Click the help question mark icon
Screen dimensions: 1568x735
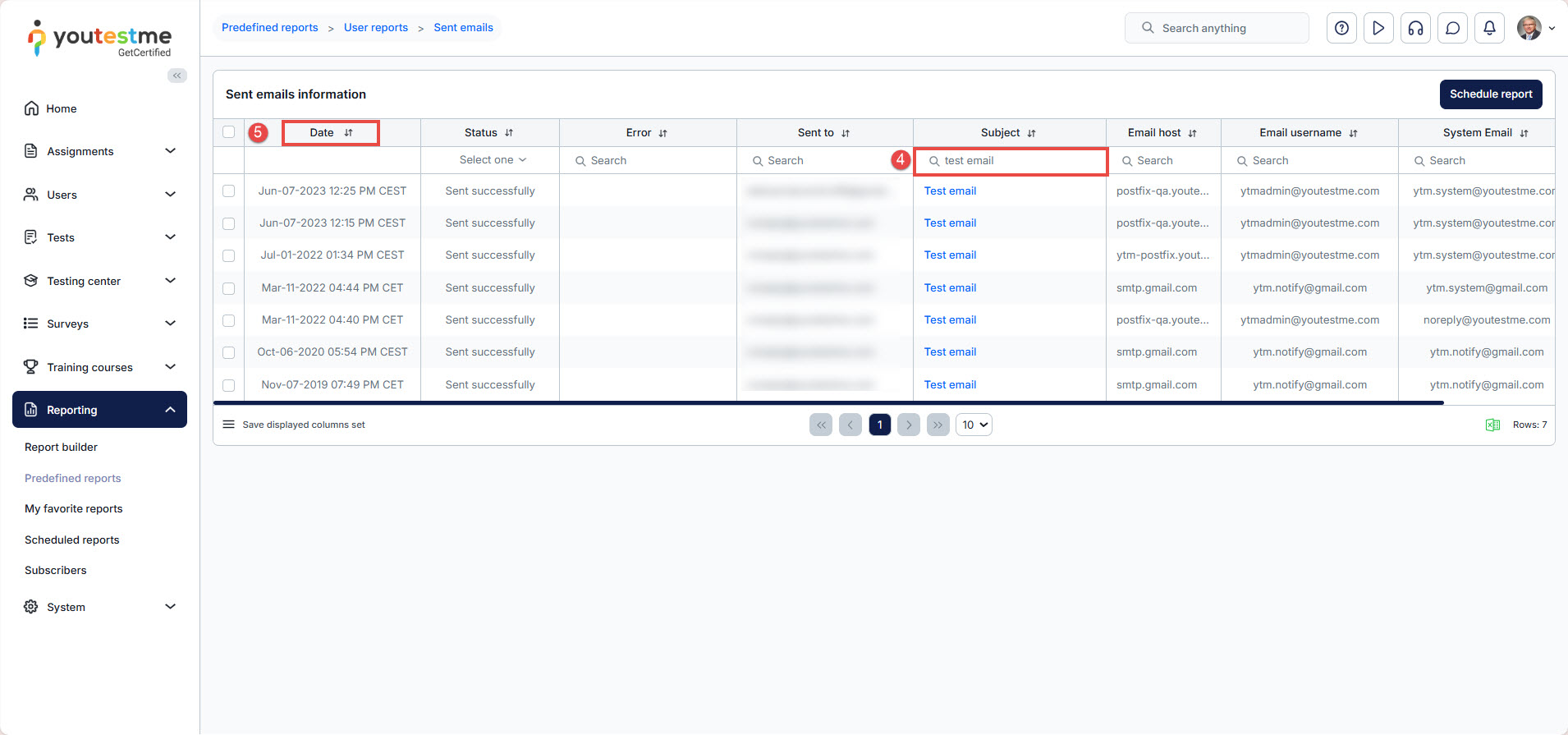[x=1341, y=28]
